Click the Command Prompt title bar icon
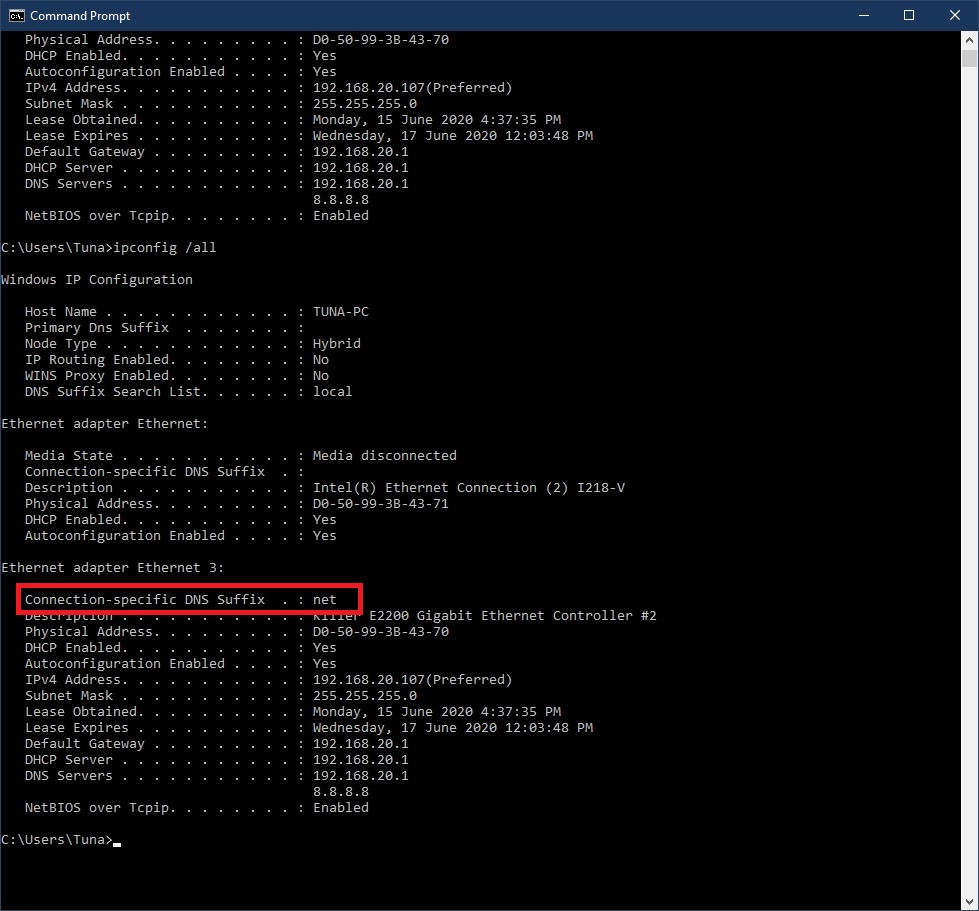Image resolution: width=979 pixels, height=911 pixels. (16, 15)
